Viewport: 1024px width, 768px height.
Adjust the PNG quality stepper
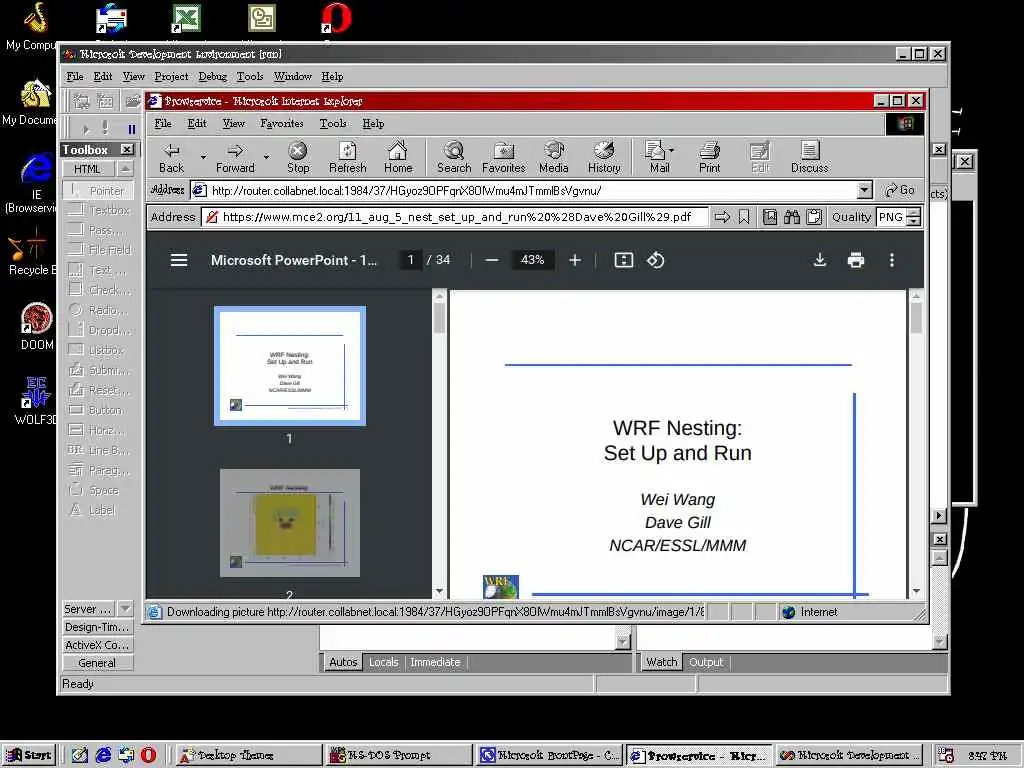(x=914, y=217)
